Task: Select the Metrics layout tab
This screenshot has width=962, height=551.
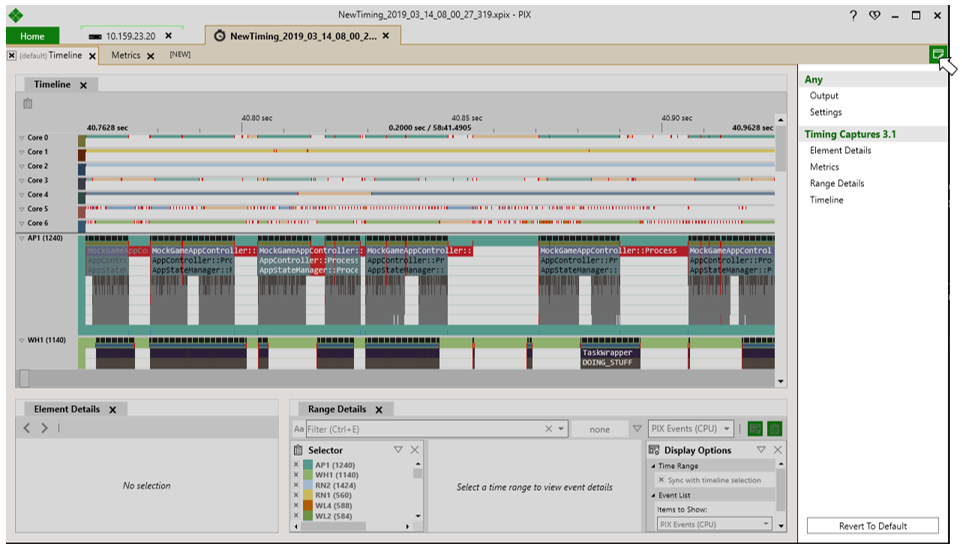Action: point(126,55)
